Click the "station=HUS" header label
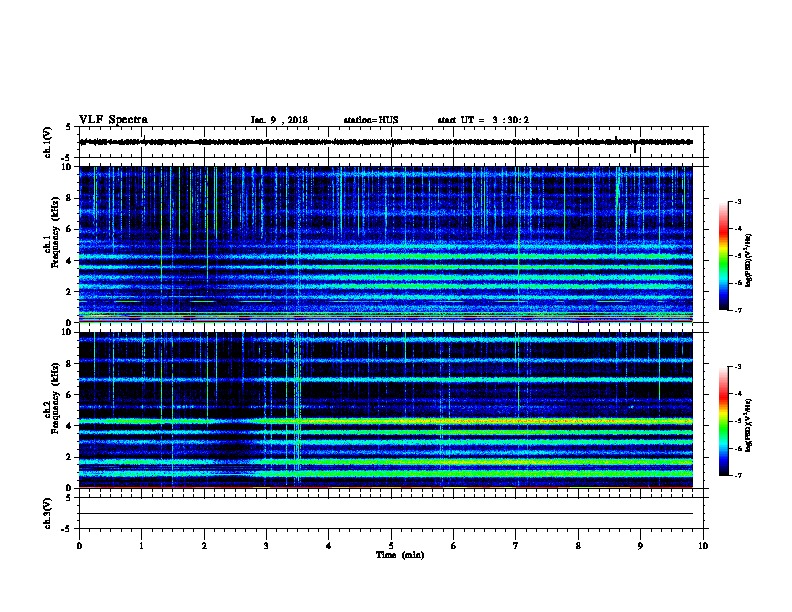This screenshot has height=612, width=792. click(371, 120)
